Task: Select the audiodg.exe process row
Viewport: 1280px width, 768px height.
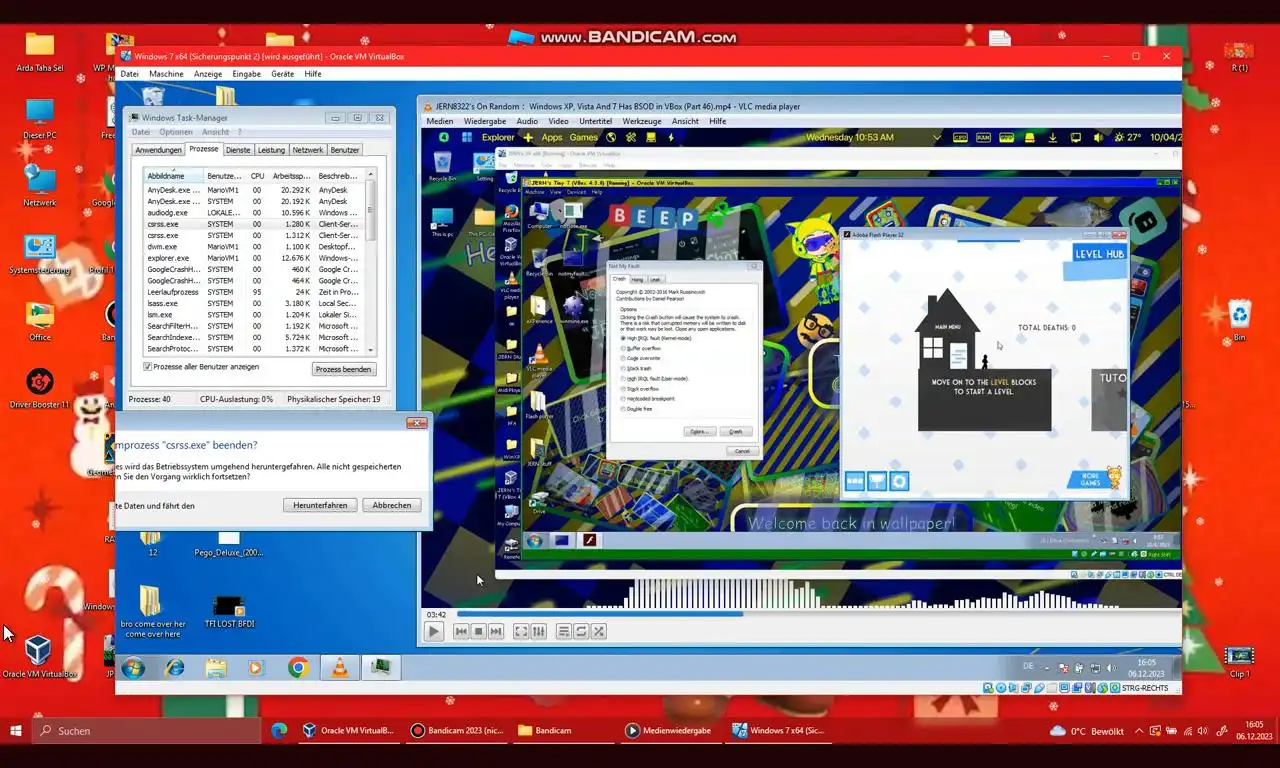Action: 254,213
